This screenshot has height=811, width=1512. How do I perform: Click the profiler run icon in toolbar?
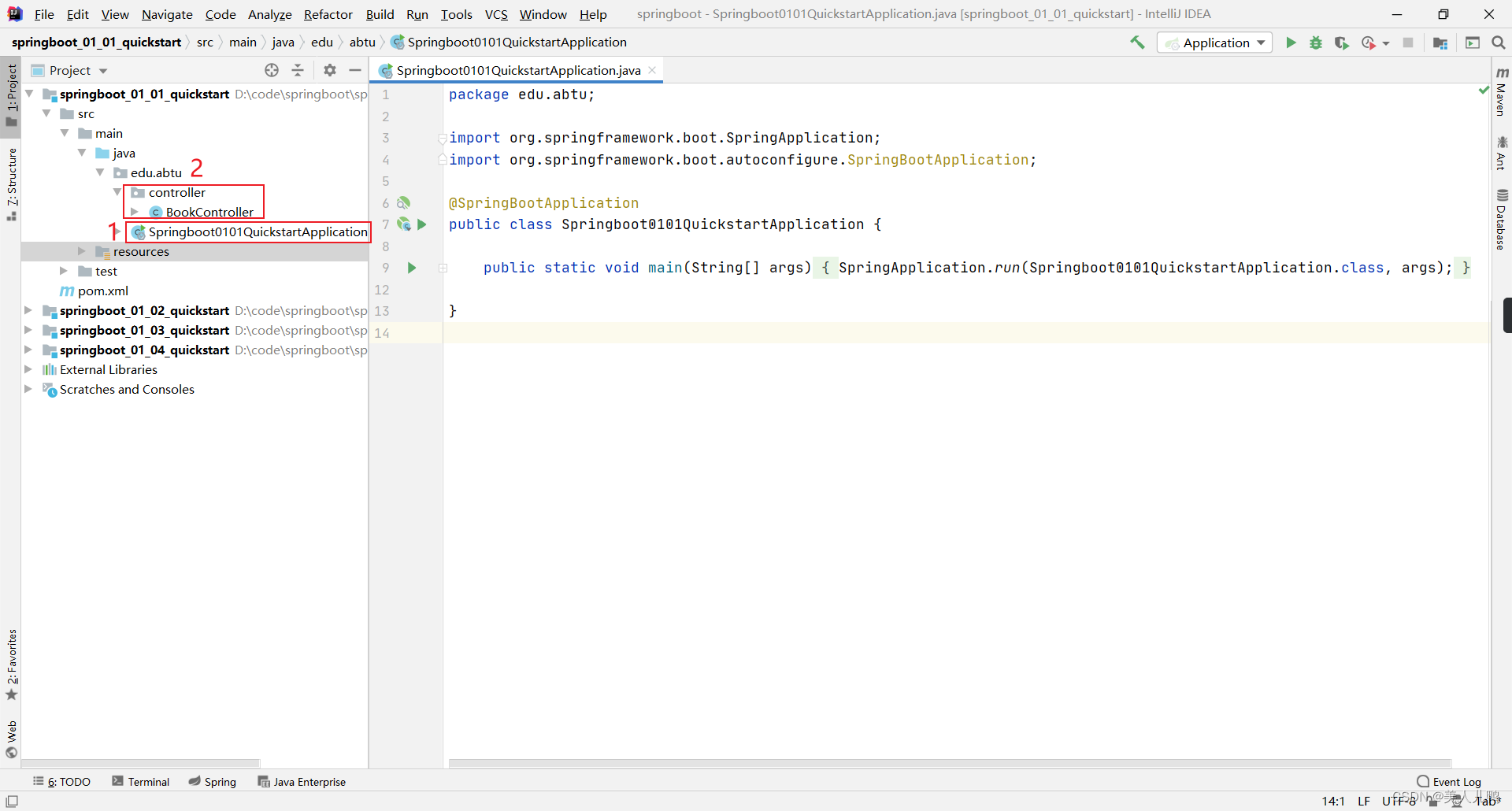pyautogui.click(x=1369, y=43)
